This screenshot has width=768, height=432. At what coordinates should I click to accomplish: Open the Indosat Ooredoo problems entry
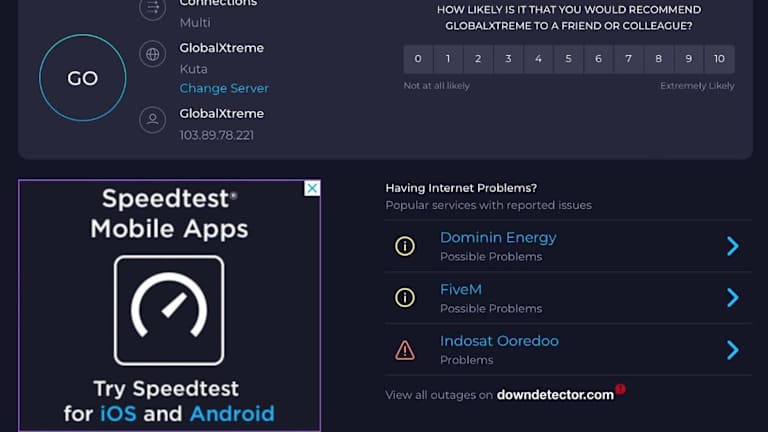[x=499, y=341]
